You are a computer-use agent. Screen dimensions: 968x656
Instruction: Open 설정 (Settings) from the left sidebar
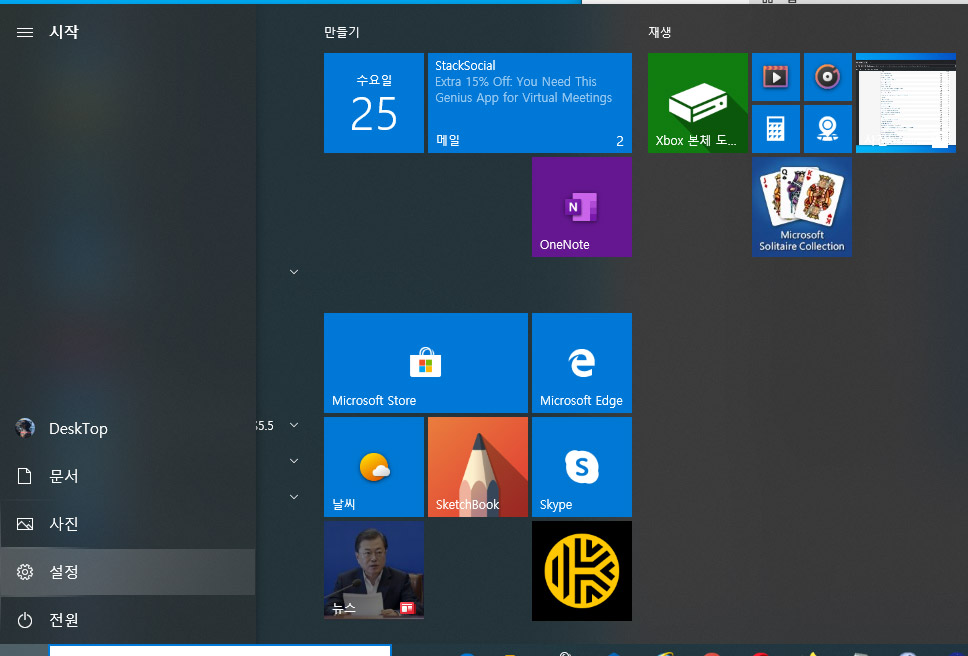(127, 572)
